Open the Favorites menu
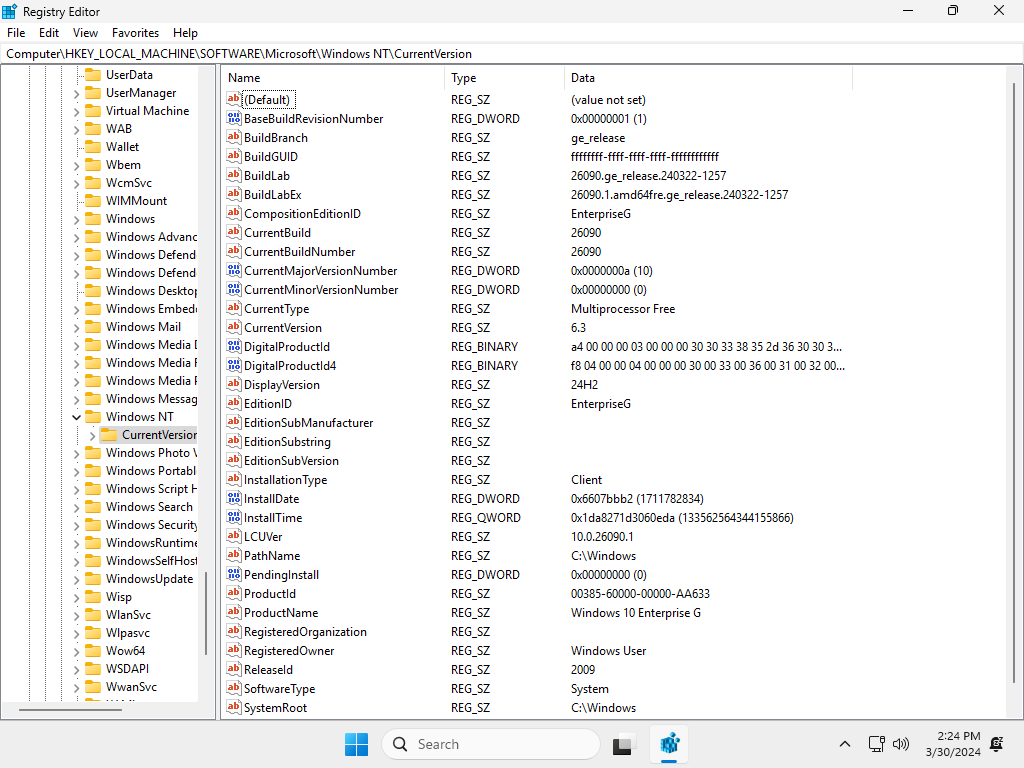The image size is (1024, 768). 135,33
